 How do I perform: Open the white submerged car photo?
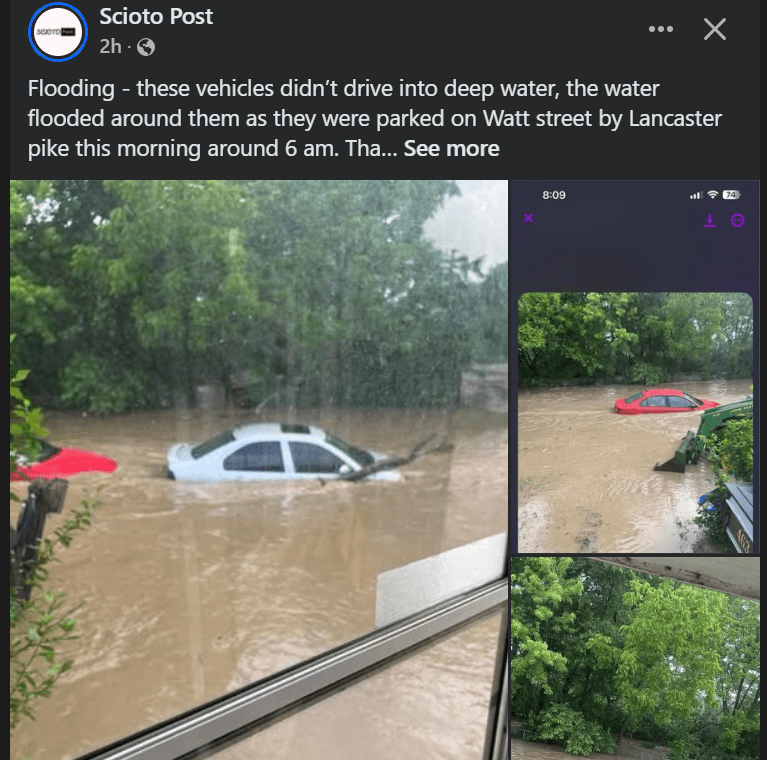pos(259,469)
